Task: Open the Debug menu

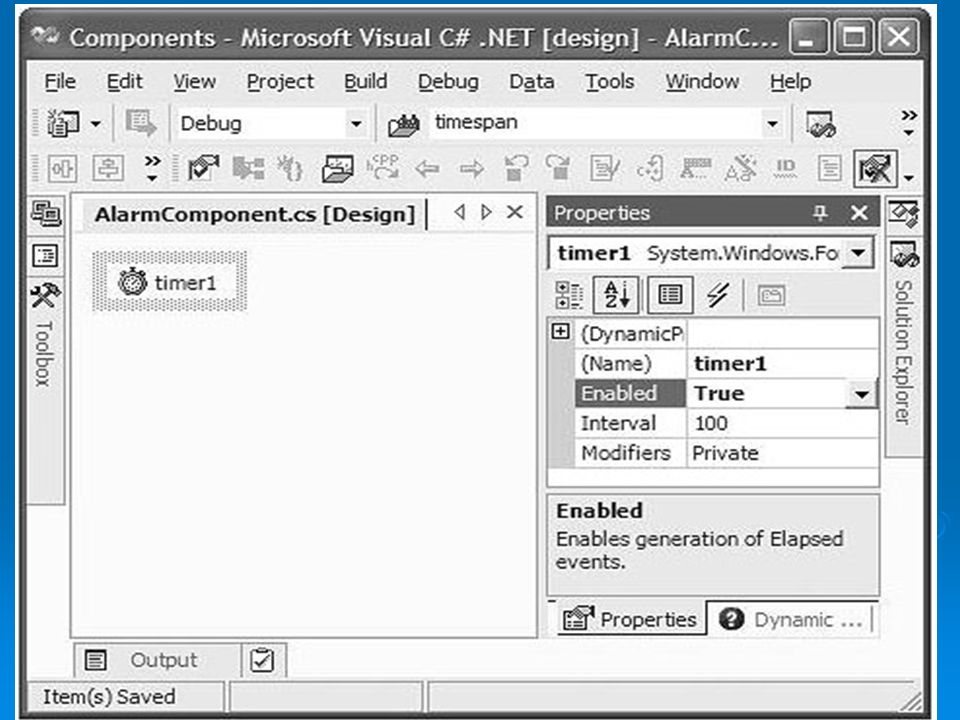Action: [x=448, y=81]
